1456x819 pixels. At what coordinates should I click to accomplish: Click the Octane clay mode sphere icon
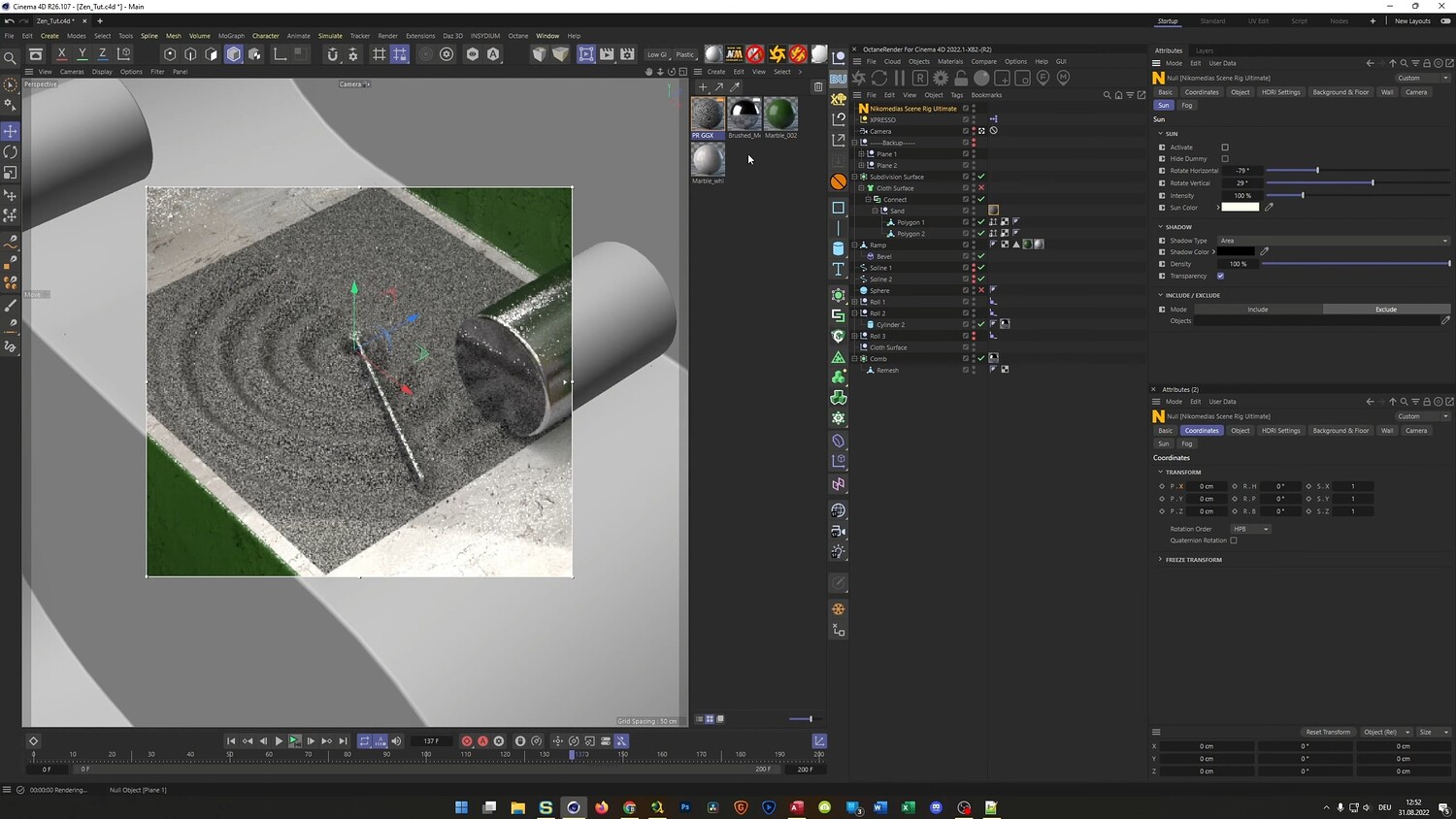pos(981,78)
